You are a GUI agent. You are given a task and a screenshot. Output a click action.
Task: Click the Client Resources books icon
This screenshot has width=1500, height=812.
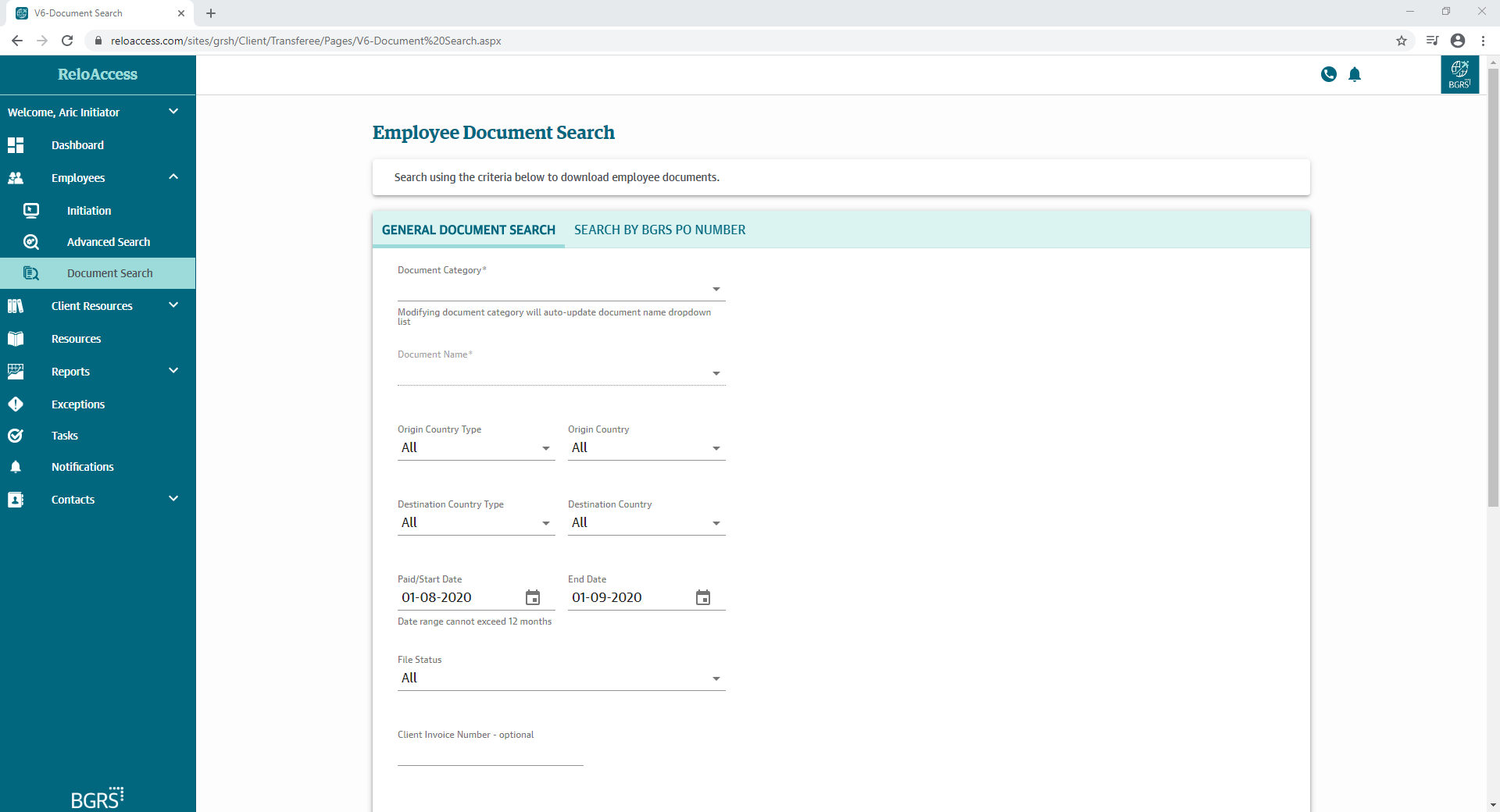click(16, 306)
